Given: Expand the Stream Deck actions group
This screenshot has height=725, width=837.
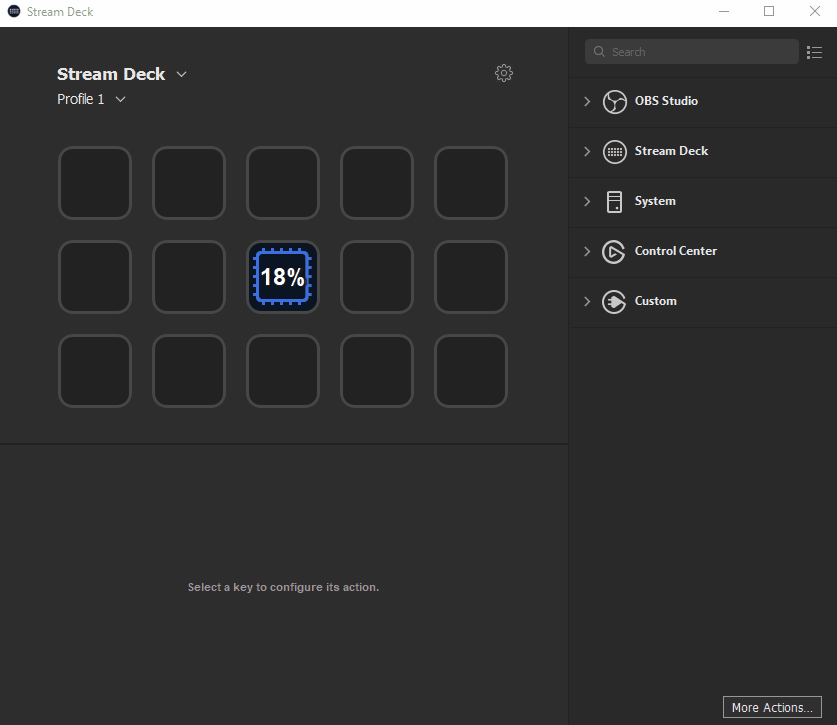Looking at the screenshot, I should (x=587, y=152).
